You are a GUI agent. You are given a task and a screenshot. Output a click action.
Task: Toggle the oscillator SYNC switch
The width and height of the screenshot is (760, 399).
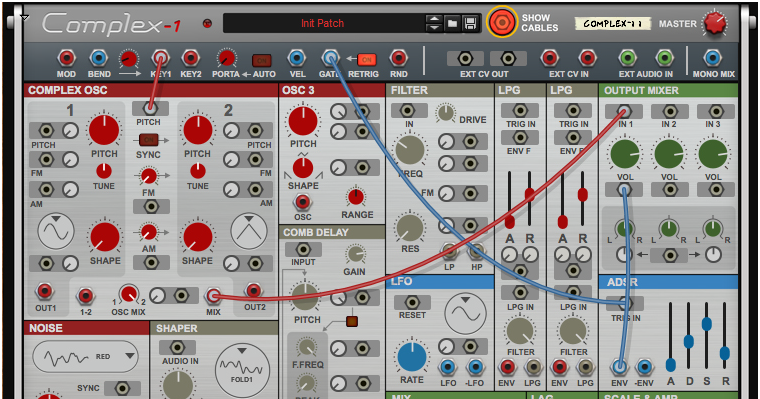point(148,140)
